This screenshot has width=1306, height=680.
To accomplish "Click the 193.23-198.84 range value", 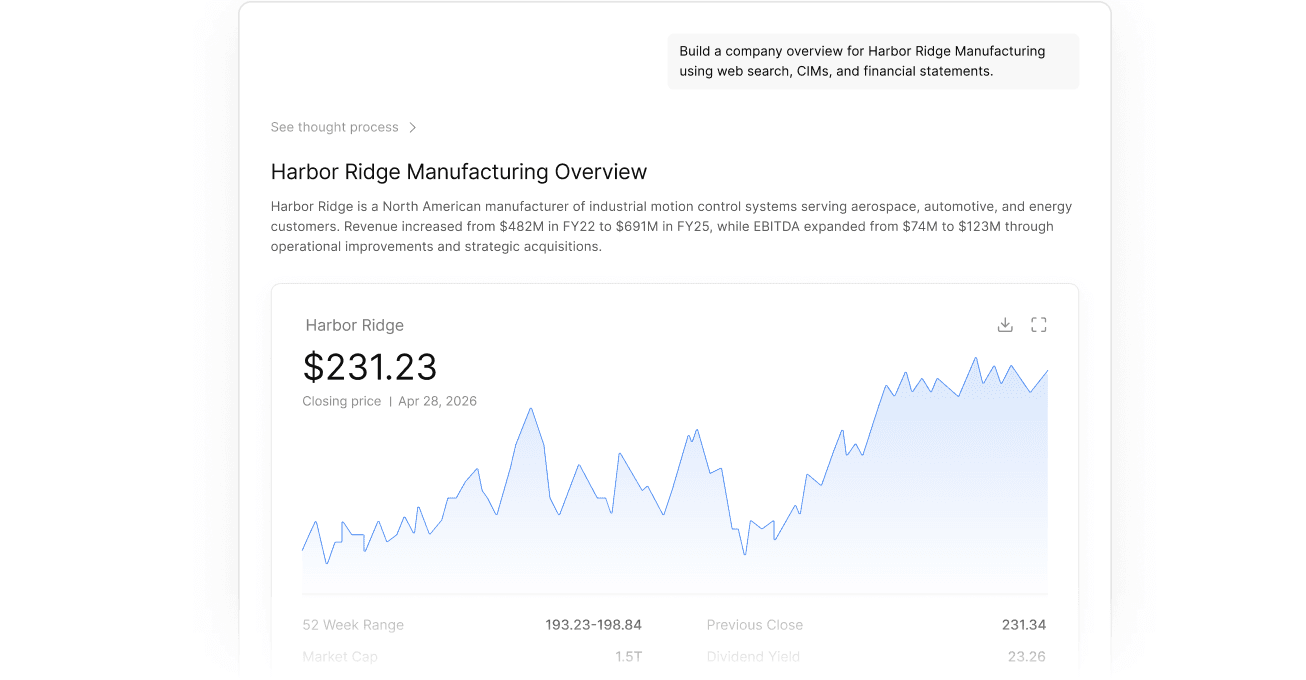I will coord(593,625).
